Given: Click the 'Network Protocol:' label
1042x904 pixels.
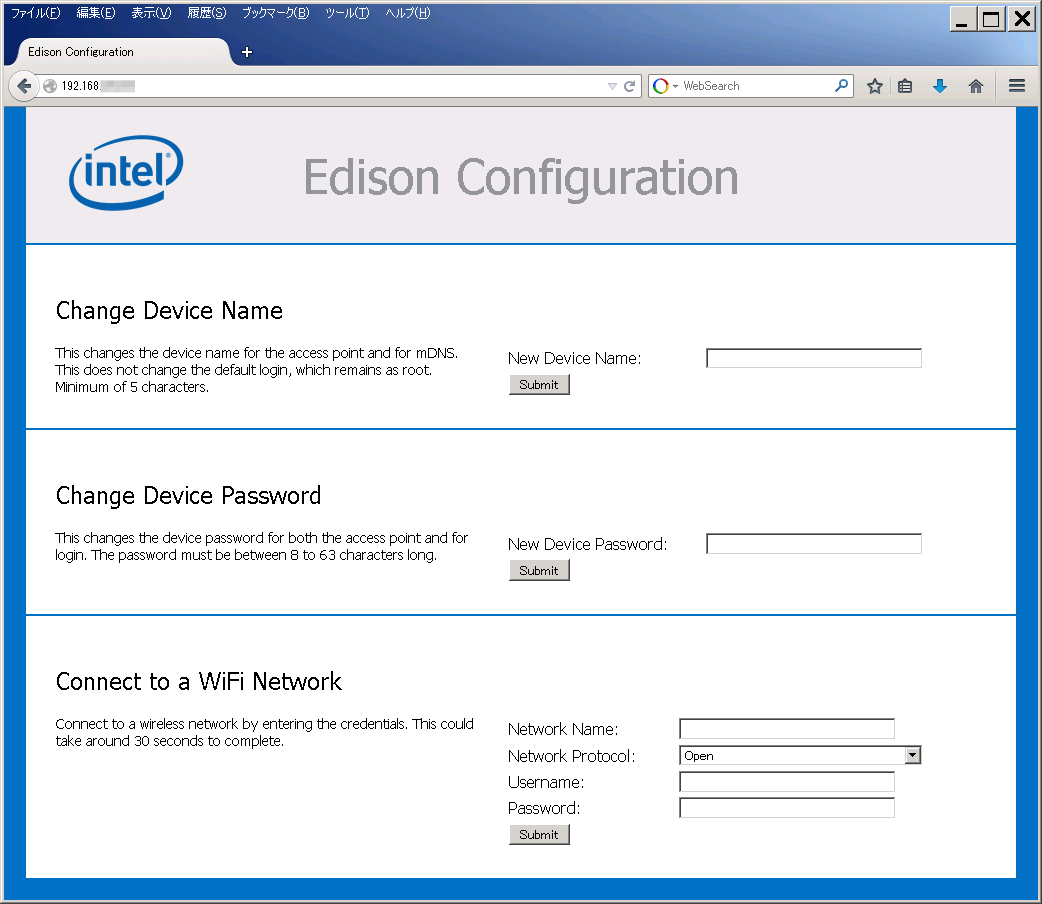Looking at the screenshot, I should tap(572, 756).
